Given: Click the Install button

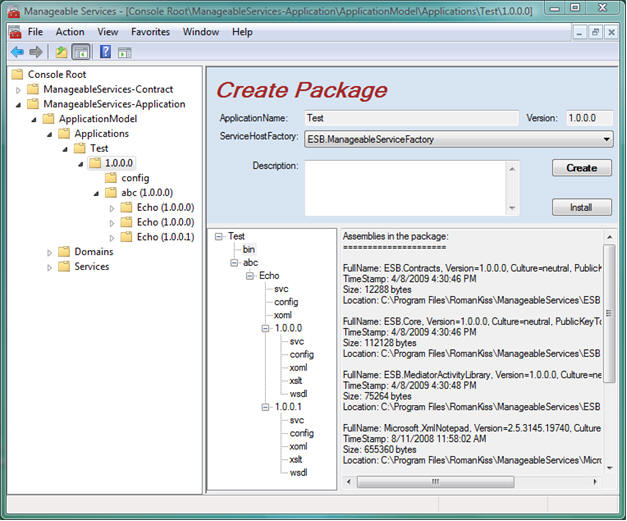Looking at the screenshot, I should (581, 208).
